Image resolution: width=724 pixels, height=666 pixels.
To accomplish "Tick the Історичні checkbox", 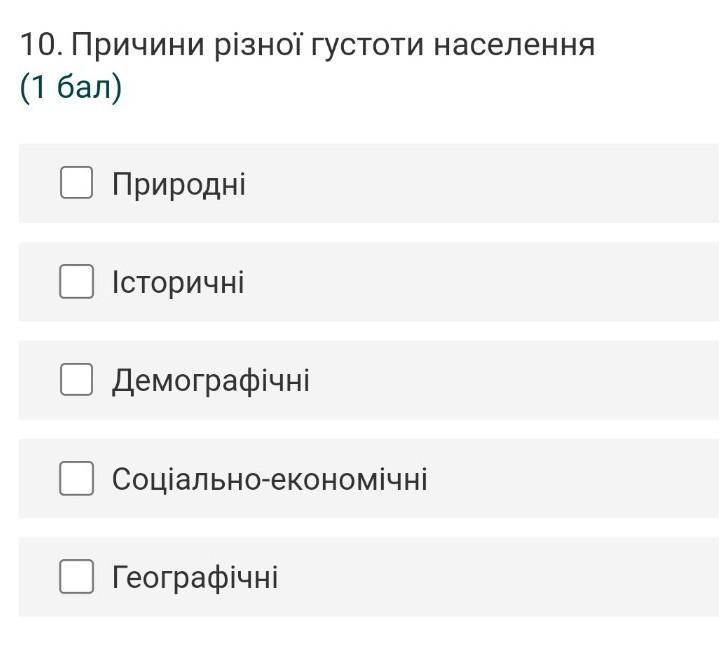I will pyautogui.click(x=77, y=281).
